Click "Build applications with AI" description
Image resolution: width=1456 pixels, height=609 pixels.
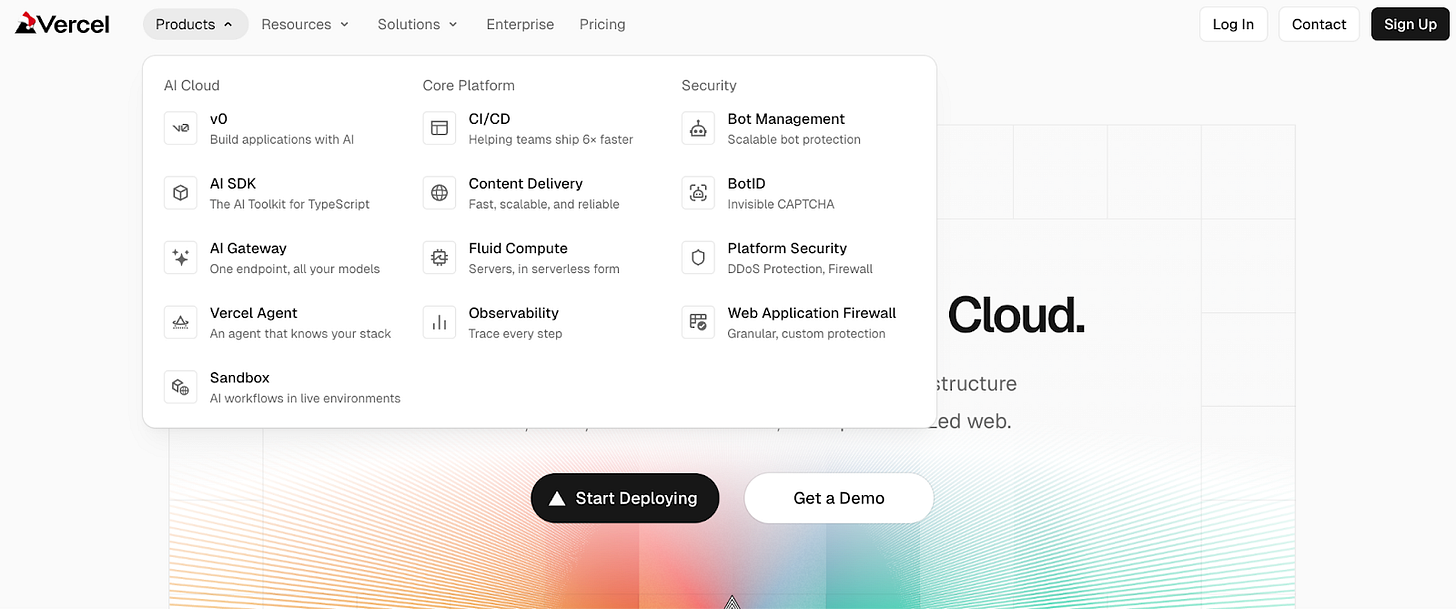(x=282, y=139)
